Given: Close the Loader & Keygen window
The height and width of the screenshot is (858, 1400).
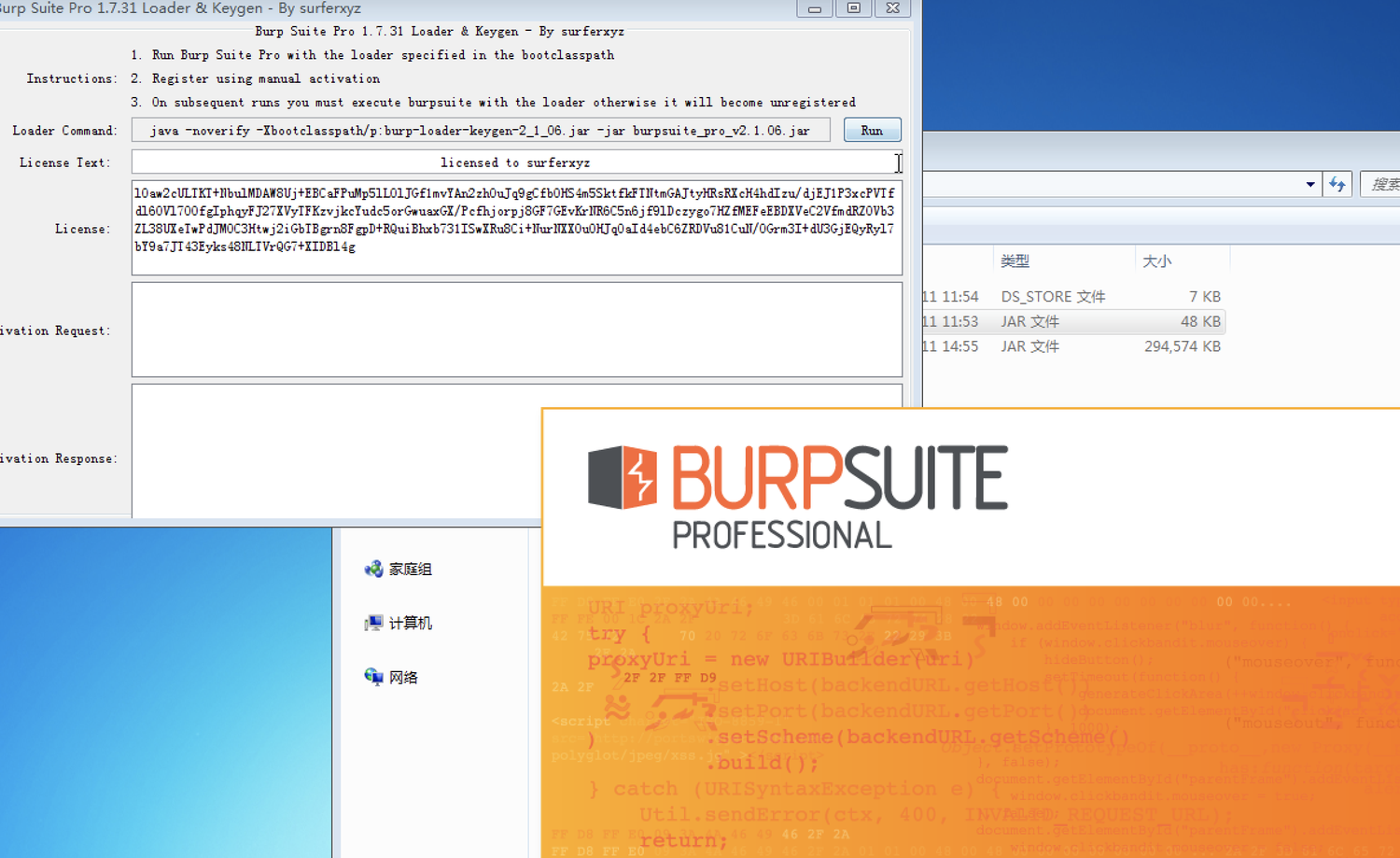Looking at the screenshot, I should [892, 7].
